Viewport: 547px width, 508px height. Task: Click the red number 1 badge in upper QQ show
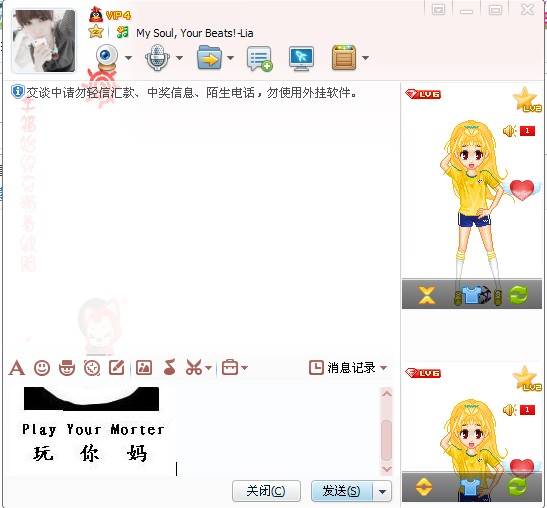527,131
